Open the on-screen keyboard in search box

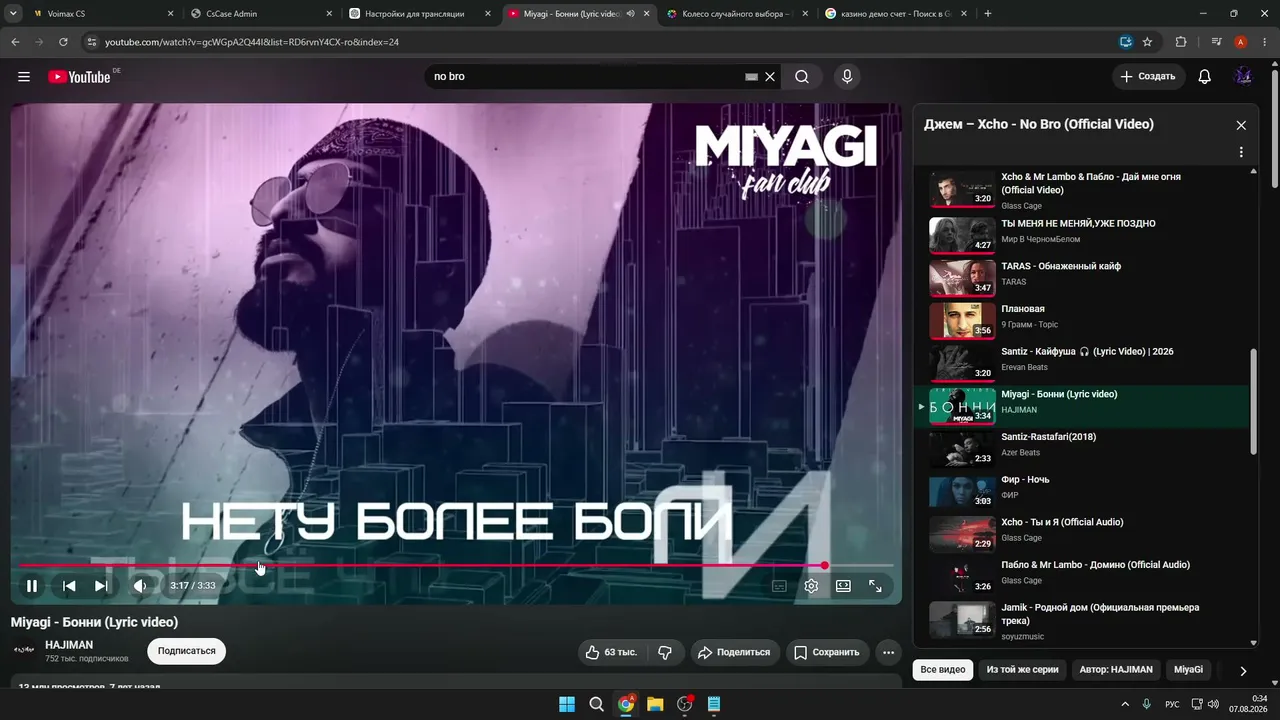(x=752, y=77)
